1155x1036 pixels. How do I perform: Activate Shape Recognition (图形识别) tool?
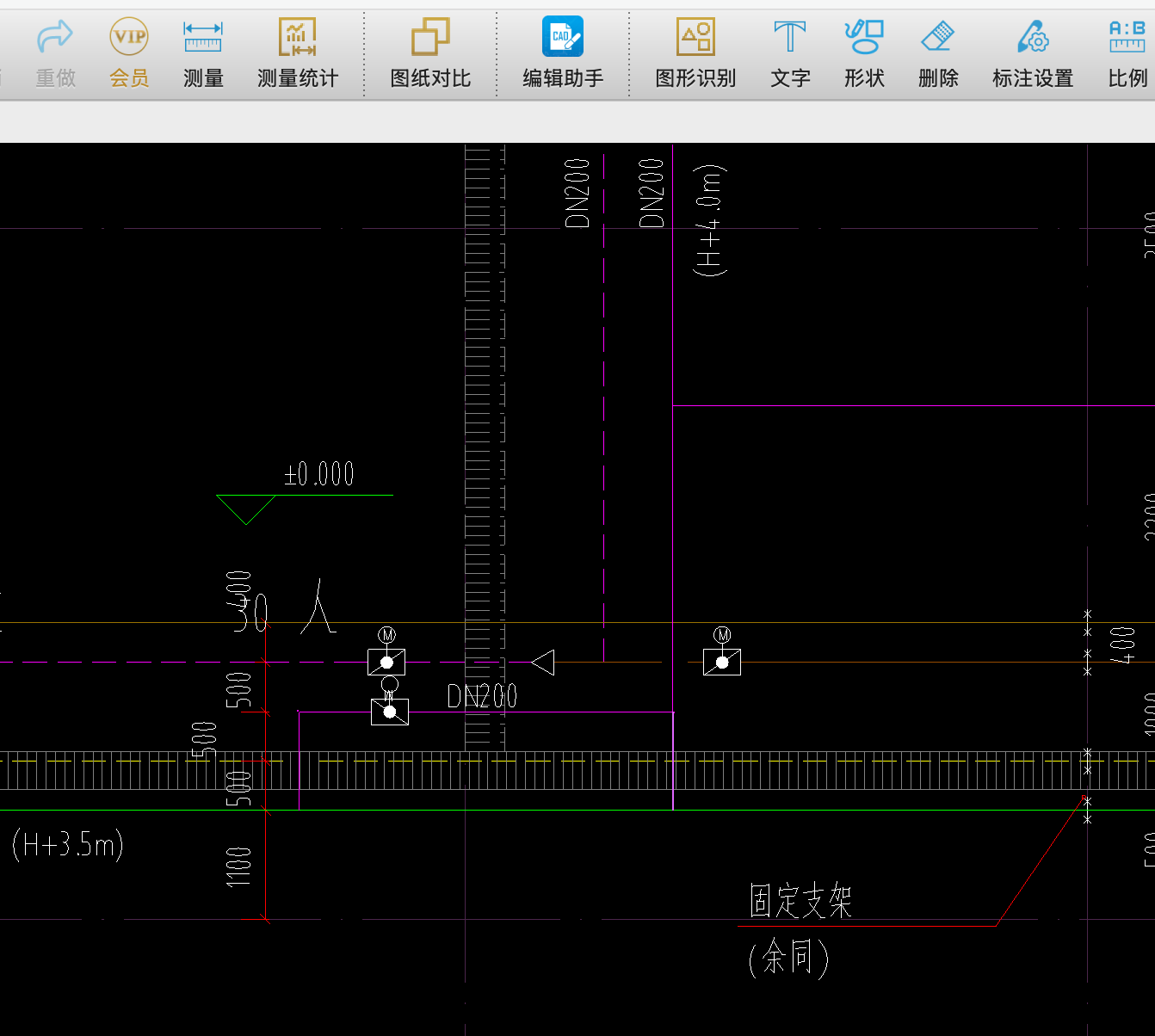pyautogui.click(x=695, y=38)
